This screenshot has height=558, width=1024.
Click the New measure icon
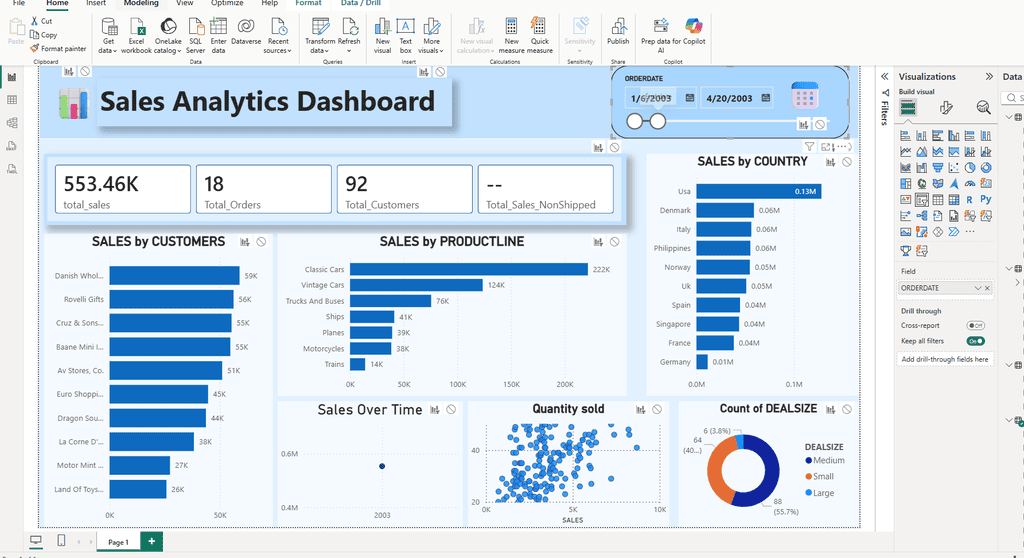(x=511, y=35)
